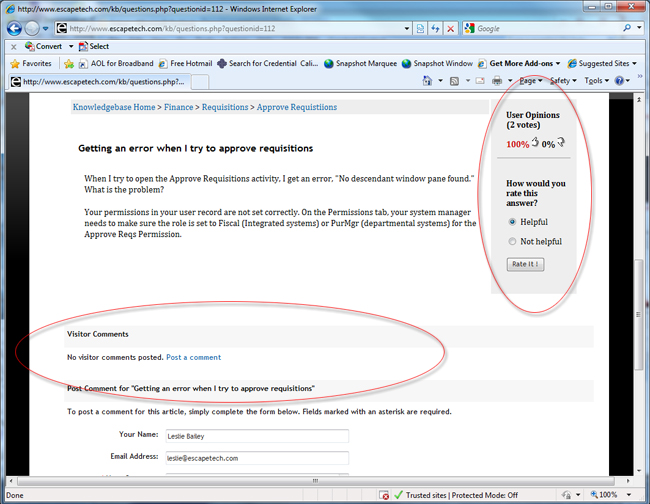Click Snapshot Marquee favorite
This screenshot has height=504, width=650.
pos(360,63)
